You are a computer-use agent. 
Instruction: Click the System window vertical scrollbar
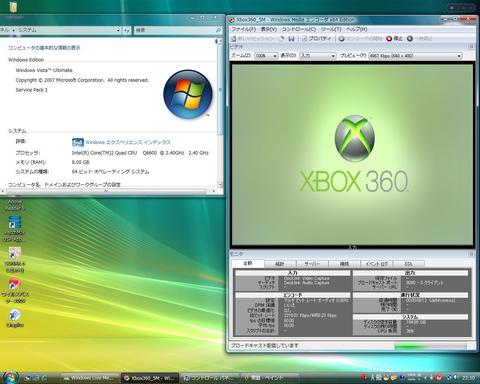[x=220, y=113]
